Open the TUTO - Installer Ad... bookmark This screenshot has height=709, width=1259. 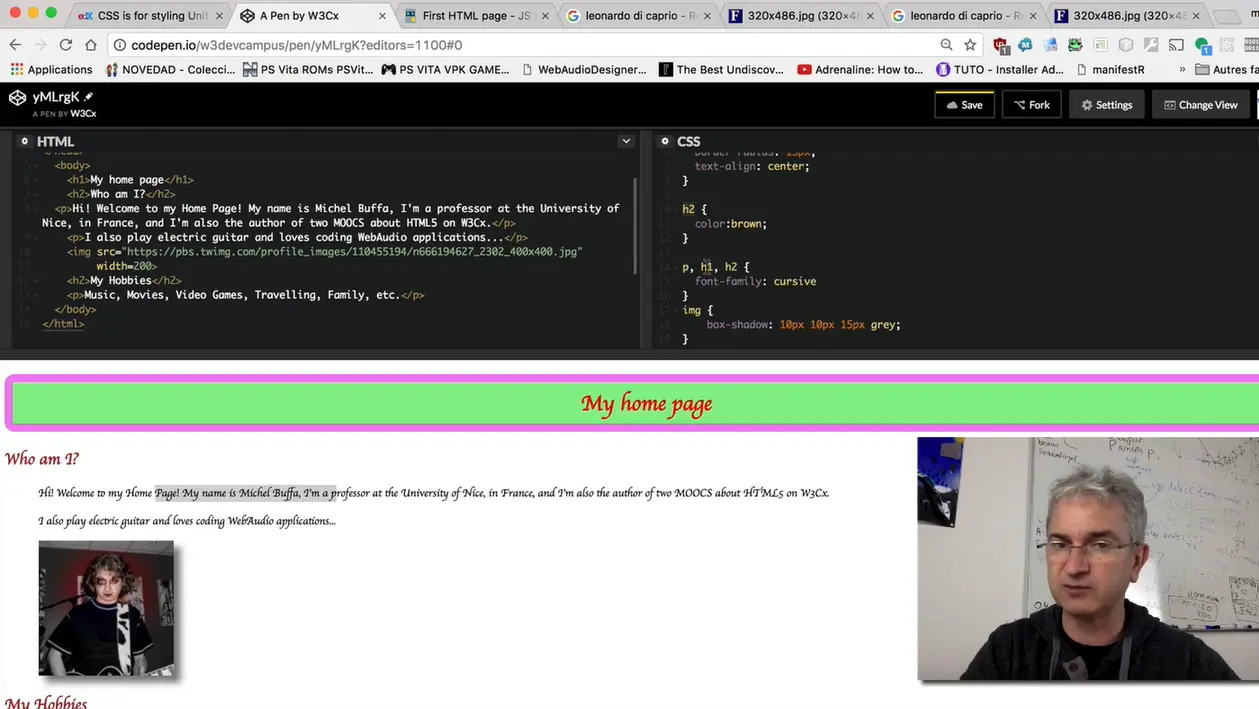(1000, 69)
